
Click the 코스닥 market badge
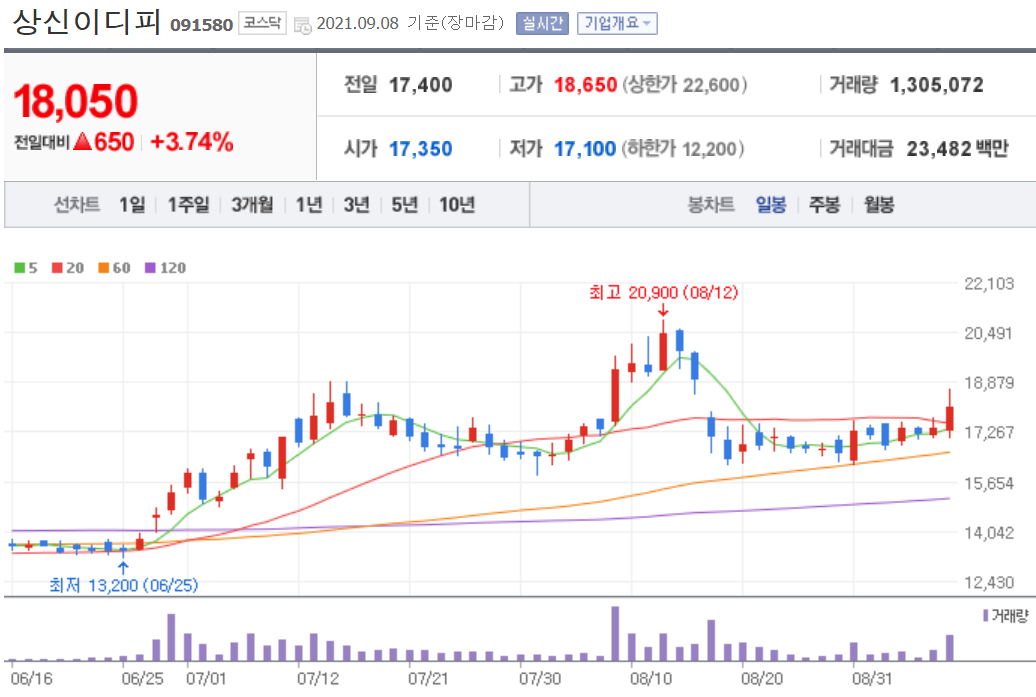click(x=262, y=23)
